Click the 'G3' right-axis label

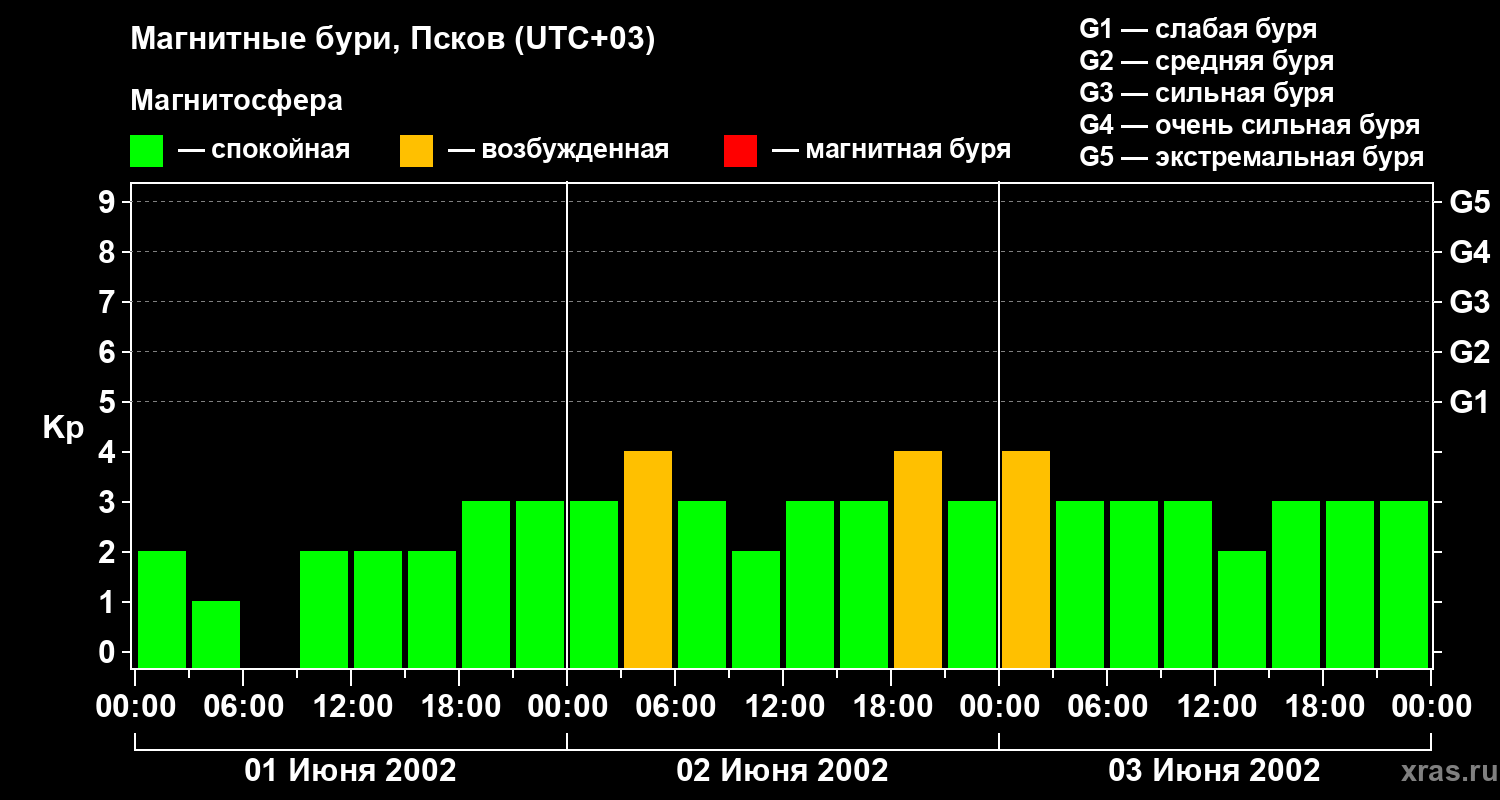pos(1469,302)
